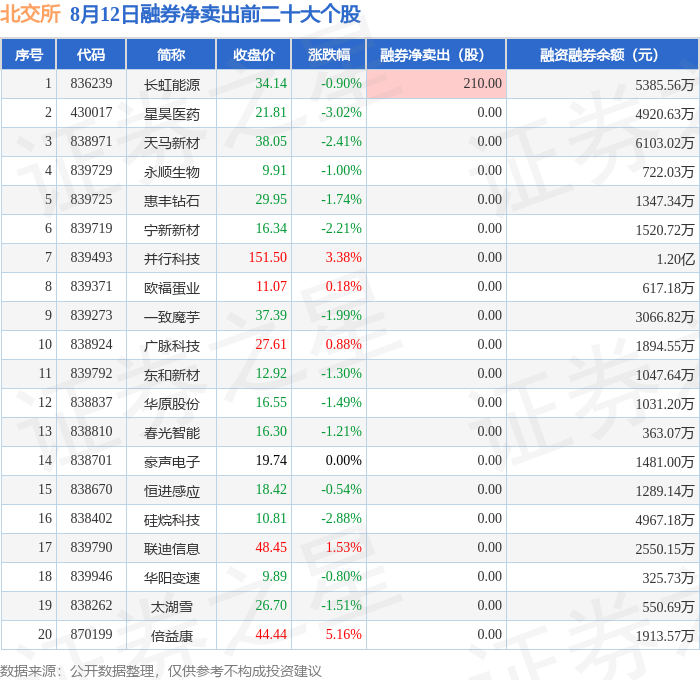Click the 涨跌幅 column header
The image size is (700, 680).
click(329, 54)
